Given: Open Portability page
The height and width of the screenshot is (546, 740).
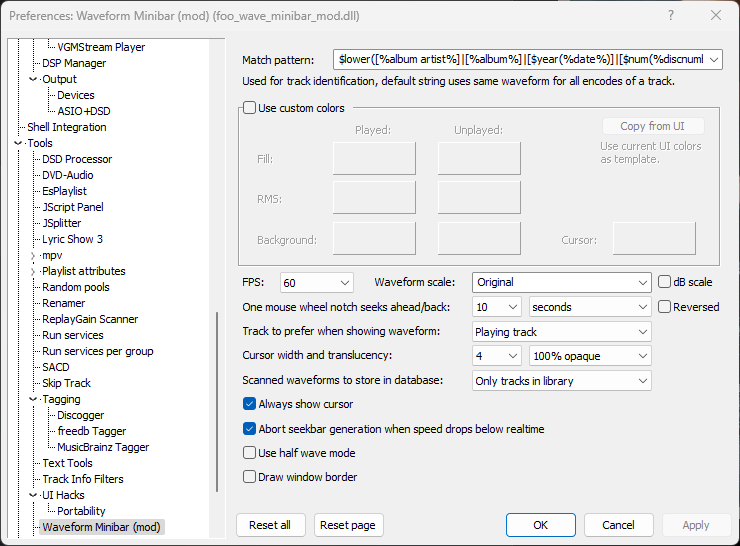Looking at the screenshot, I should [81, 511].
